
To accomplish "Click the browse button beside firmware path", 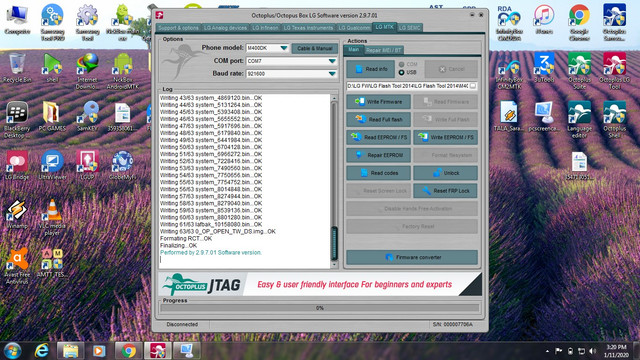I will click(x=473, y=86).
